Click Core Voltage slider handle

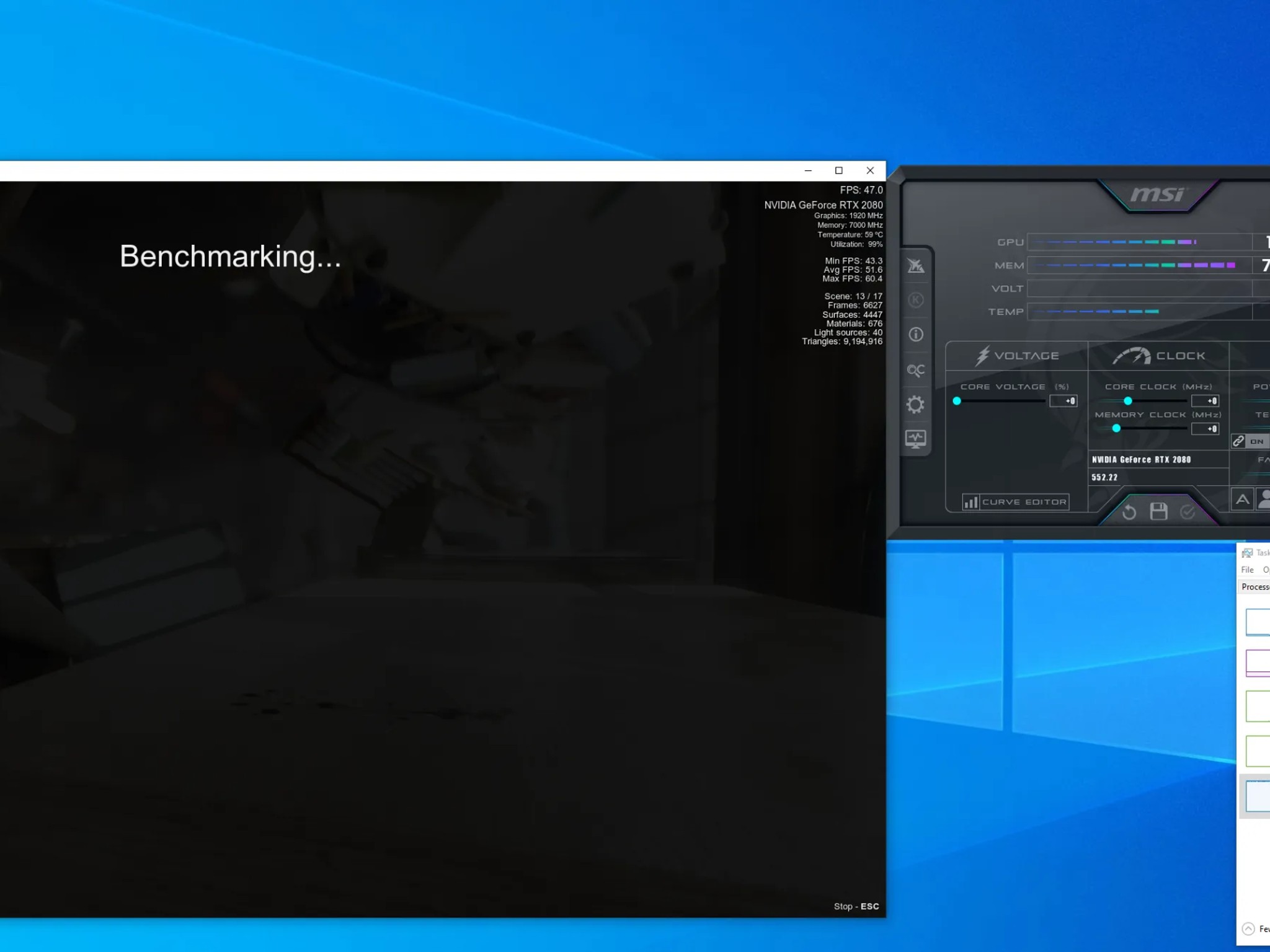tap(957, 401)
